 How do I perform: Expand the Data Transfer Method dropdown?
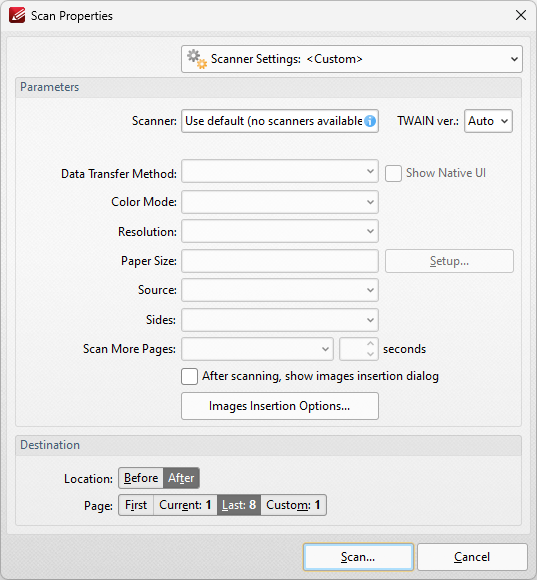point(280,171)
